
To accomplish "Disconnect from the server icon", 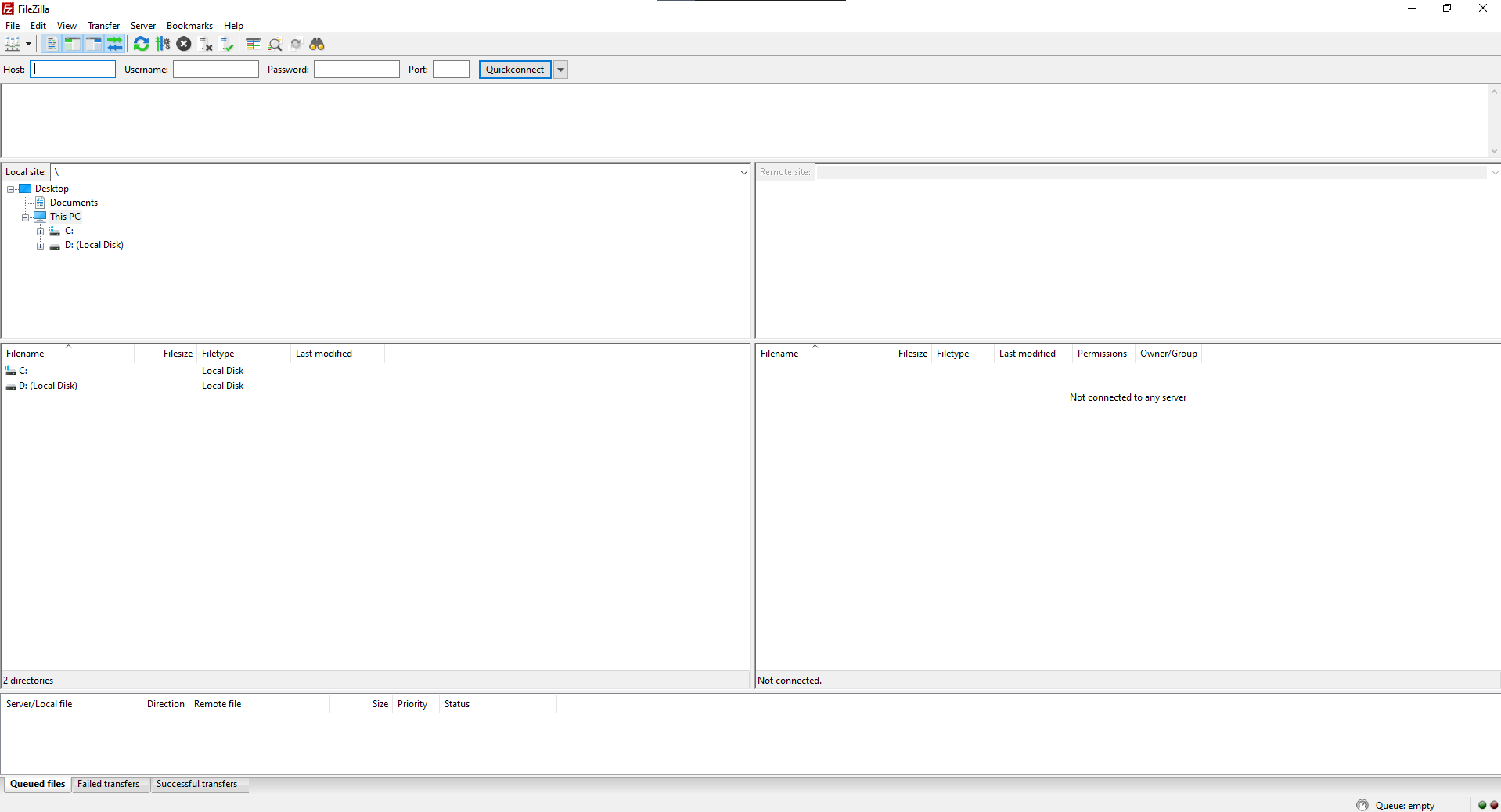I will point(206,44).
